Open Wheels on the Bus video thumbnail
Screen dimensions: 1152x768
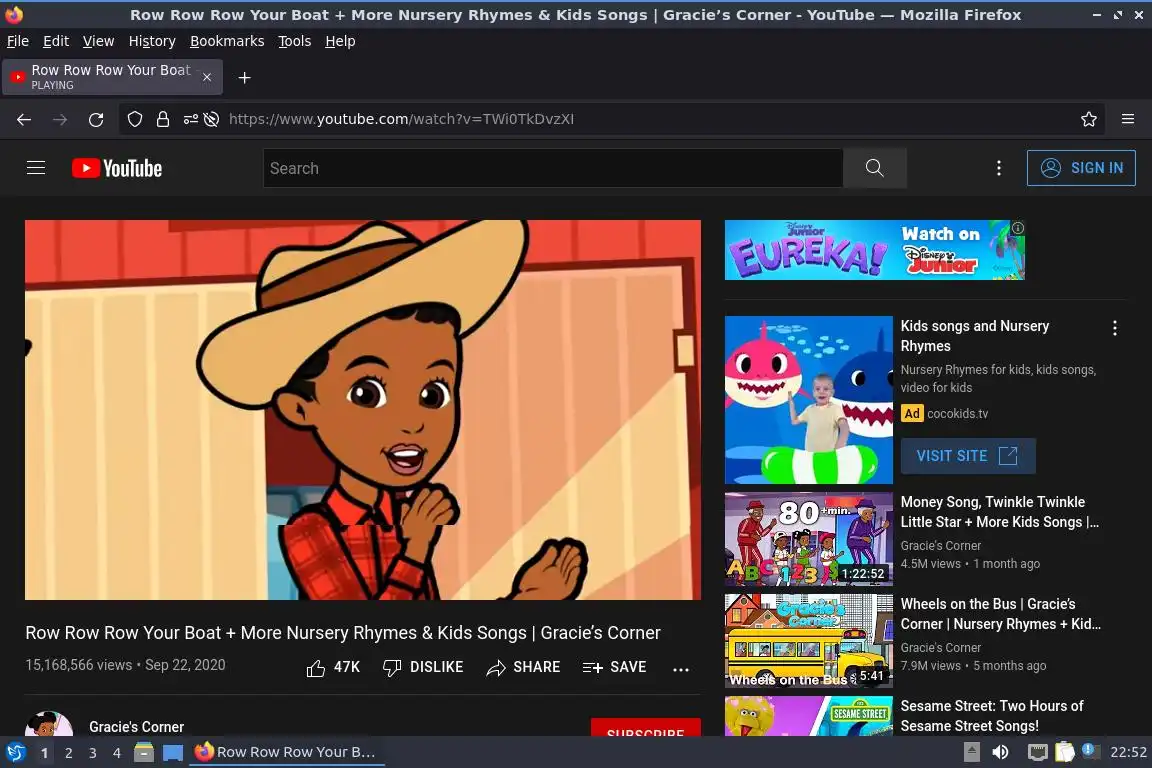point(809,641)
